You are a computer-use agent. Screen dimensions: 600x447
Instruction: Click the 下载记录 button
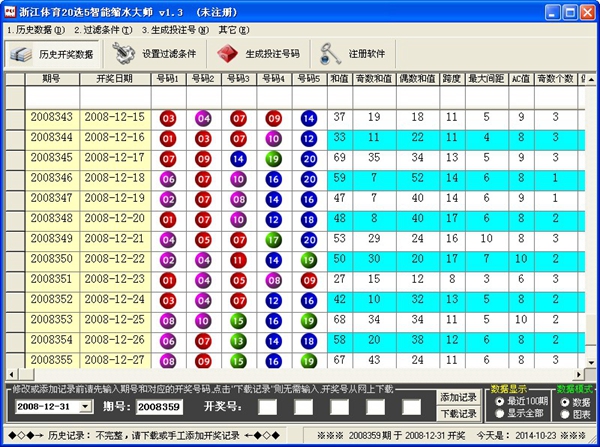click(459, 414)
